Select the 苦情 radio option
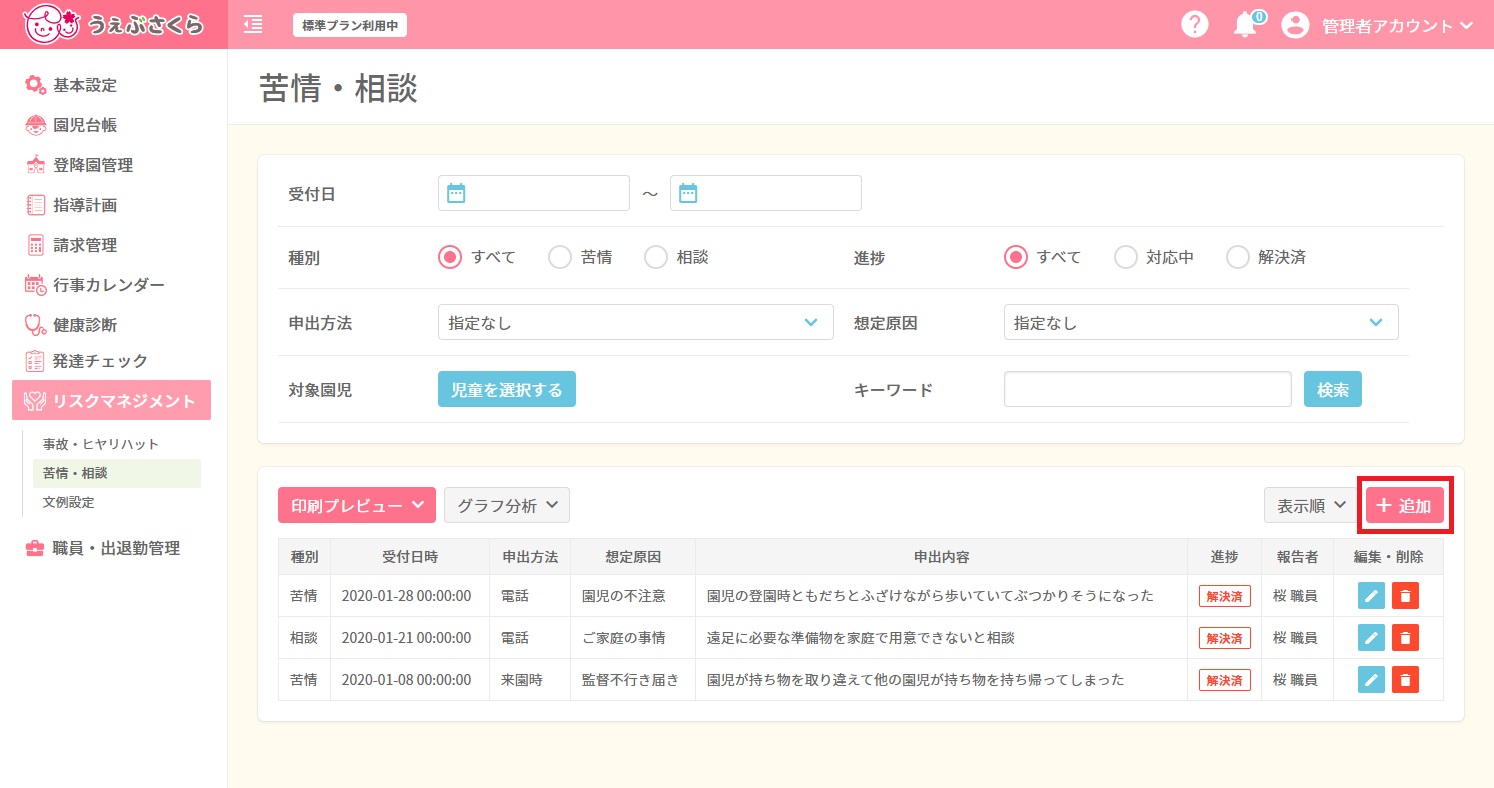The width and height of the screenshot is (1494, 788). 560,257
